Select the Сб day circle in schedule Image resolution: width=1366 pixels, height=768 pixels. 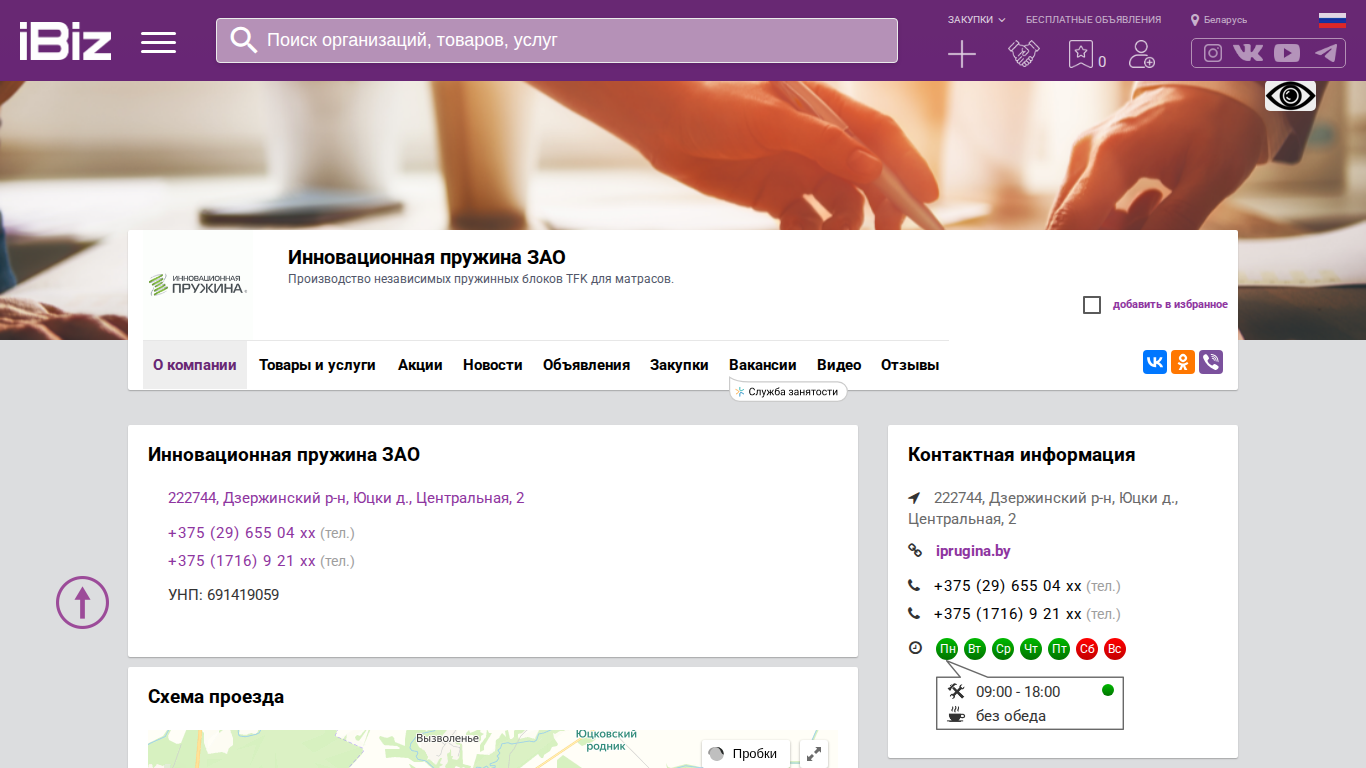click(x=1087, y=649)
